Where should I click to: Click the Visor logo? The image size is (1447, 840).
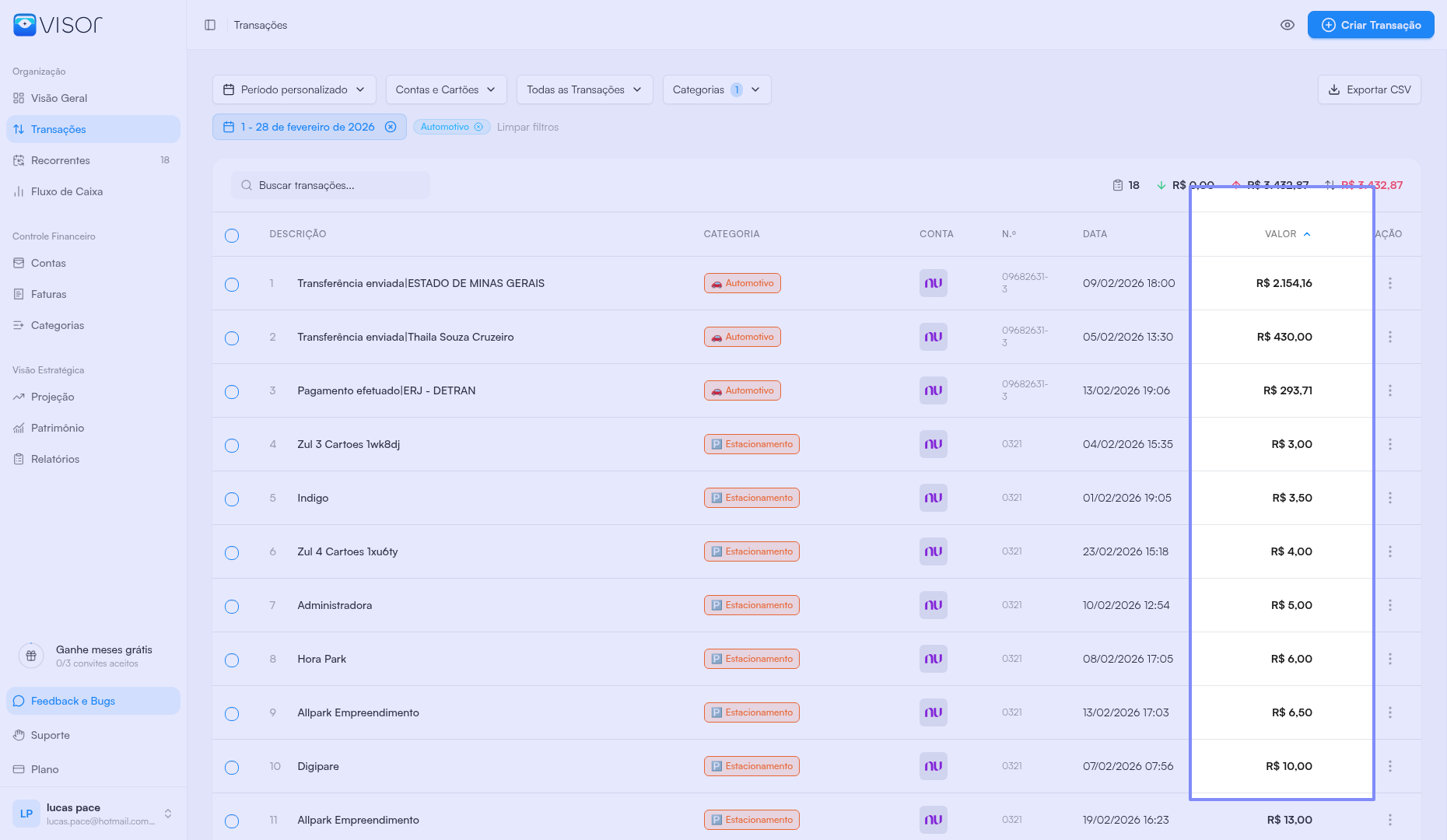(58, 25)
